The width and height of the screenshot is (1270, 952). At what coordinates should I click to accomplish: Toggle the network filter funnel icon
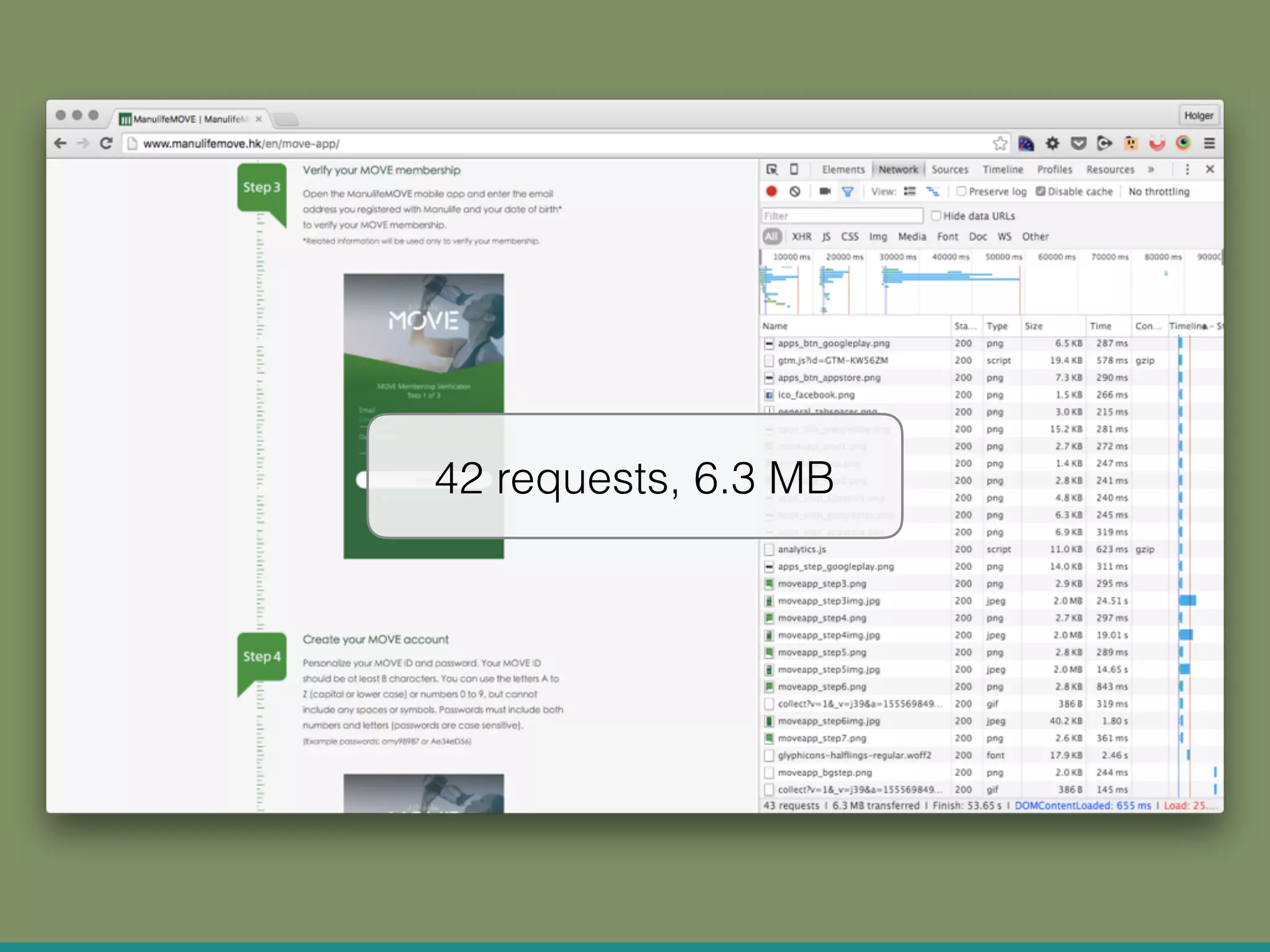click(x=848, y=192)
